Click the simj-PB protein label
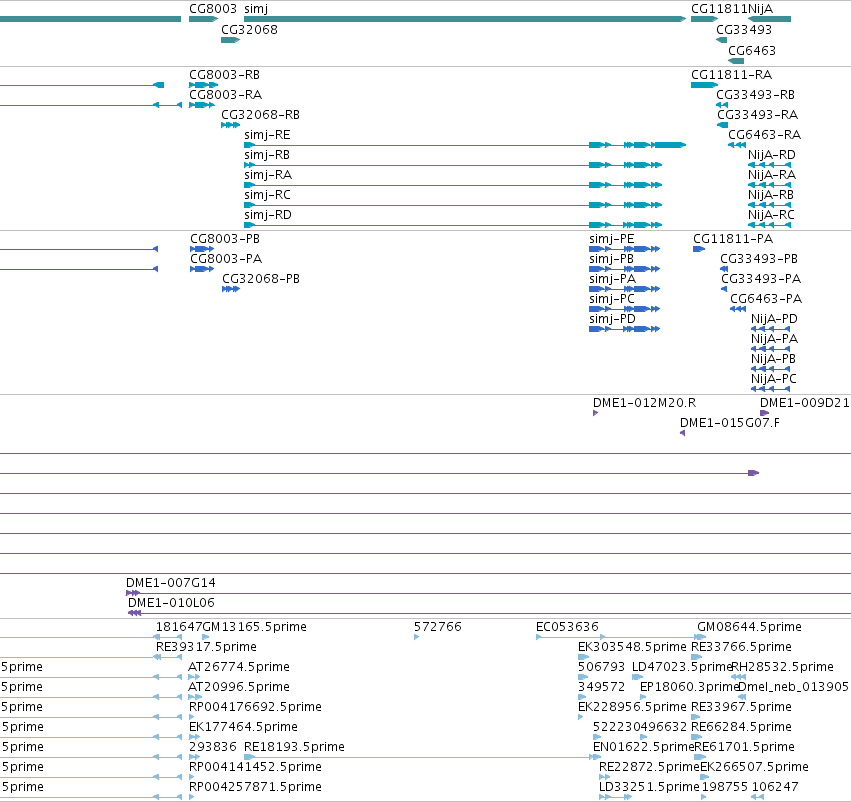851x802 pixels. [x=612, y=259]
